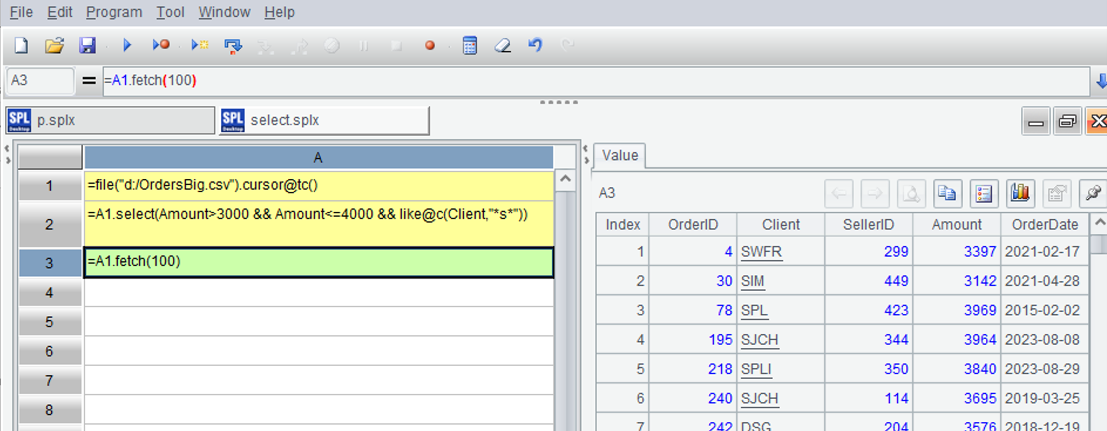
Task: Switch to the select.splx file tab
Action: click(x=323, y=120)
